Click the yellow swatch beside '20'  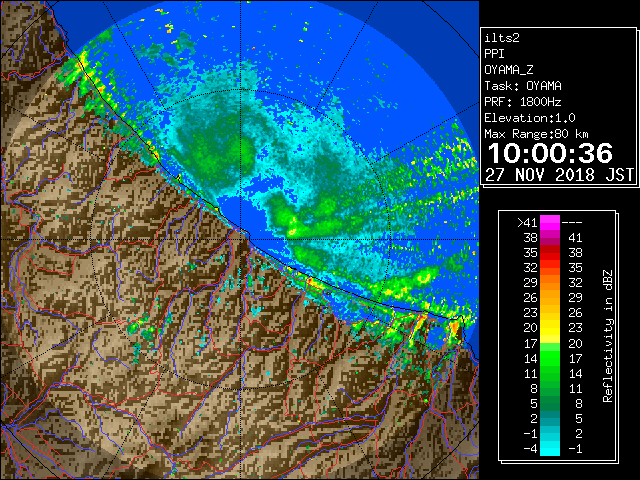tap(550, 328)
